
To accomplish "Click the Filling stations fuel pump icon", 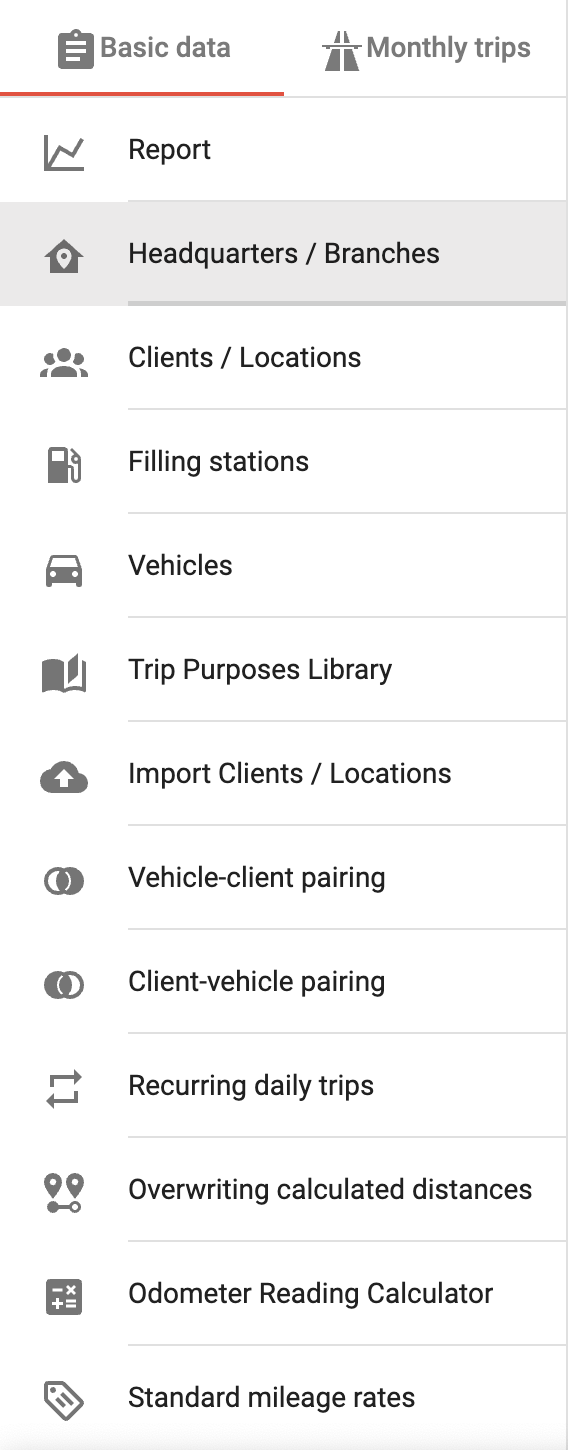I will click(64, 466).
